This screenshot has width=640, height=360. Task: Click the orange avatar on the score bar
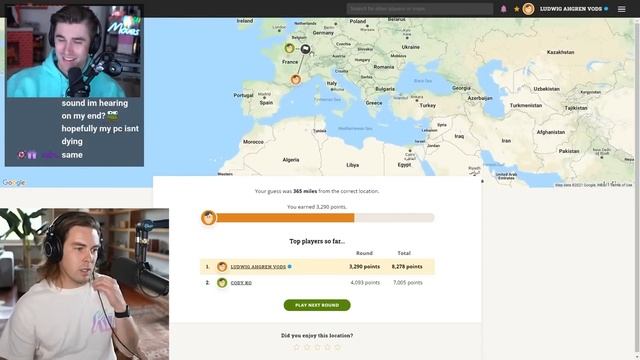point(208,218)
